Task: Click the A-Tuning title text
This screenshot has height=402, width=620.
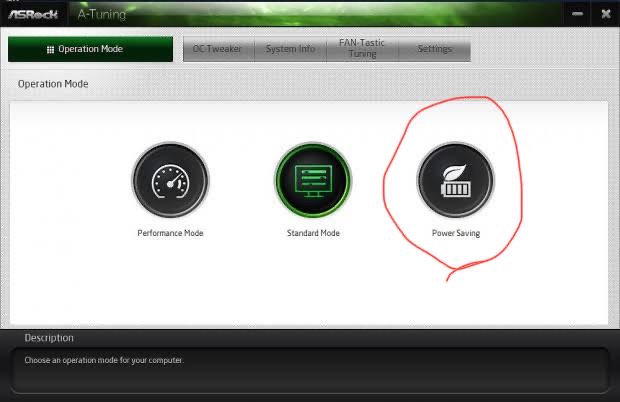Action: pos(102,15)
